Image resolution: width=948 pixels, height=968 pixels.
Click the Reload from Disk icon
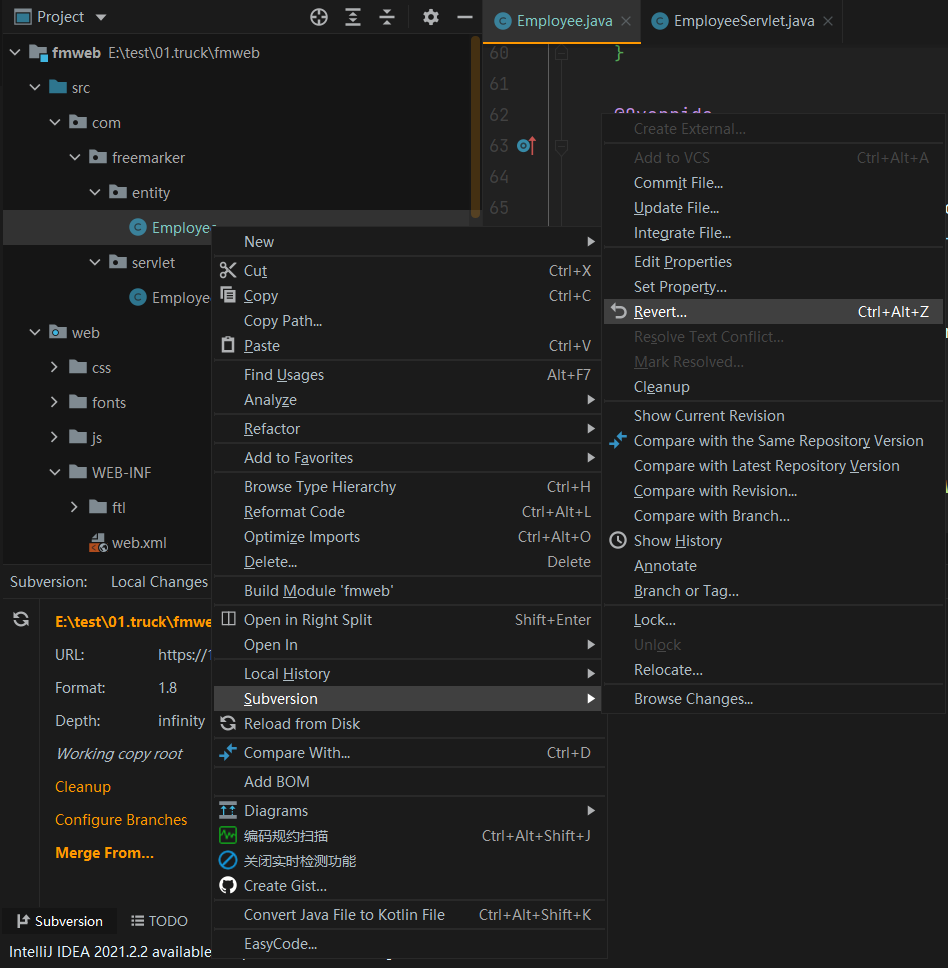pos(228,724)
